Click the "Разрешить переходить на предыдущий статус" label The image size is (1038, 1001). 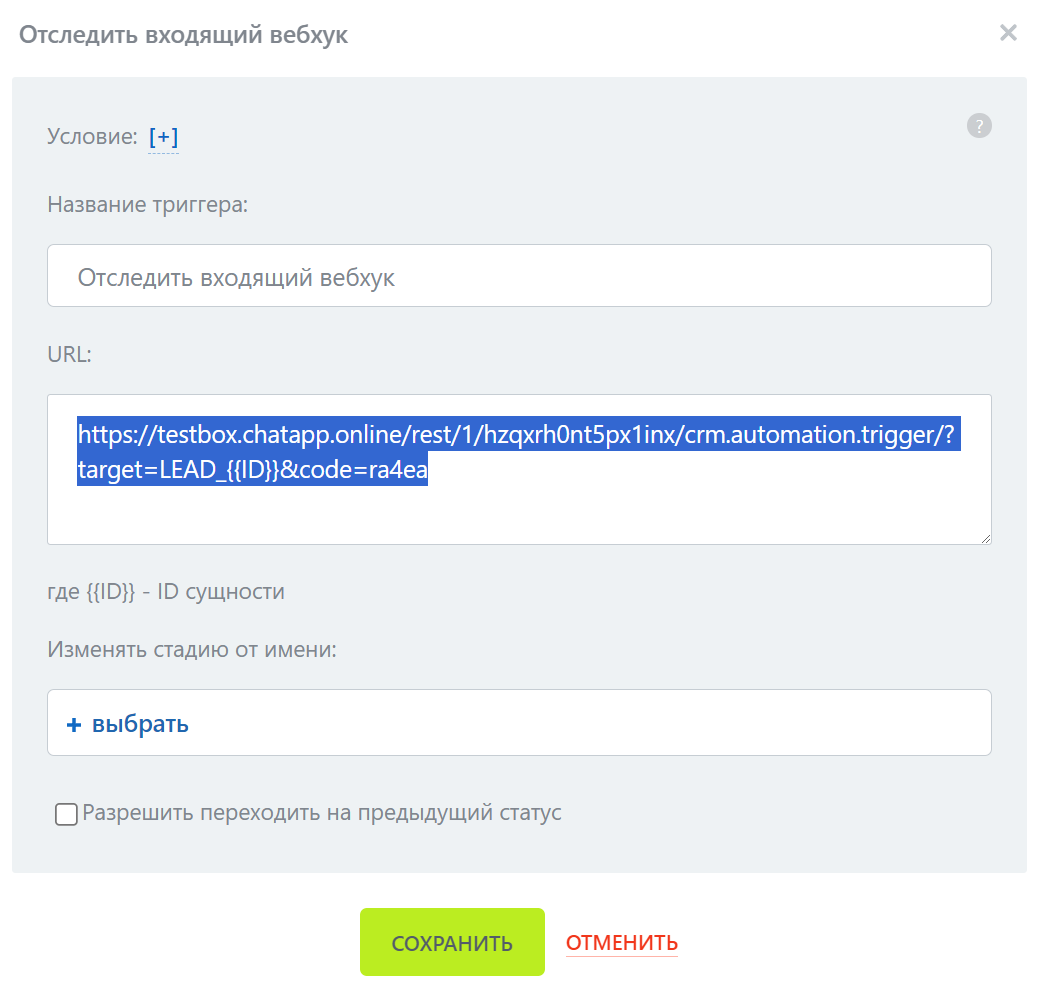(x=322, y=813)
